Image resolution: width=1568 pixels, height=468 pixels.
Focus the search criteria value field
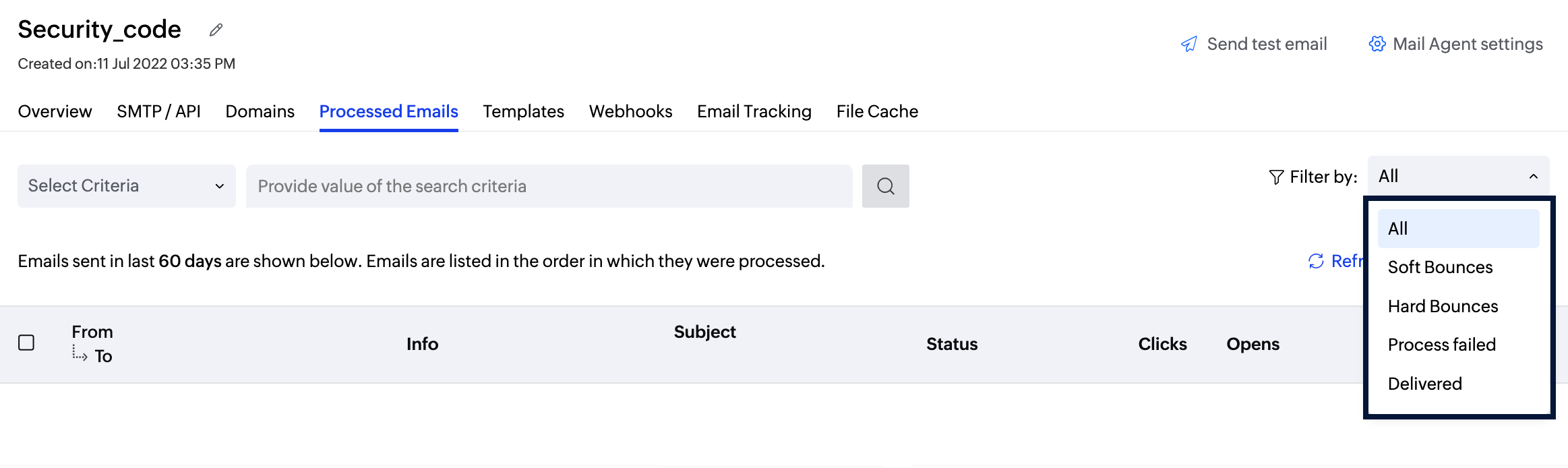(x=549, y=186)
